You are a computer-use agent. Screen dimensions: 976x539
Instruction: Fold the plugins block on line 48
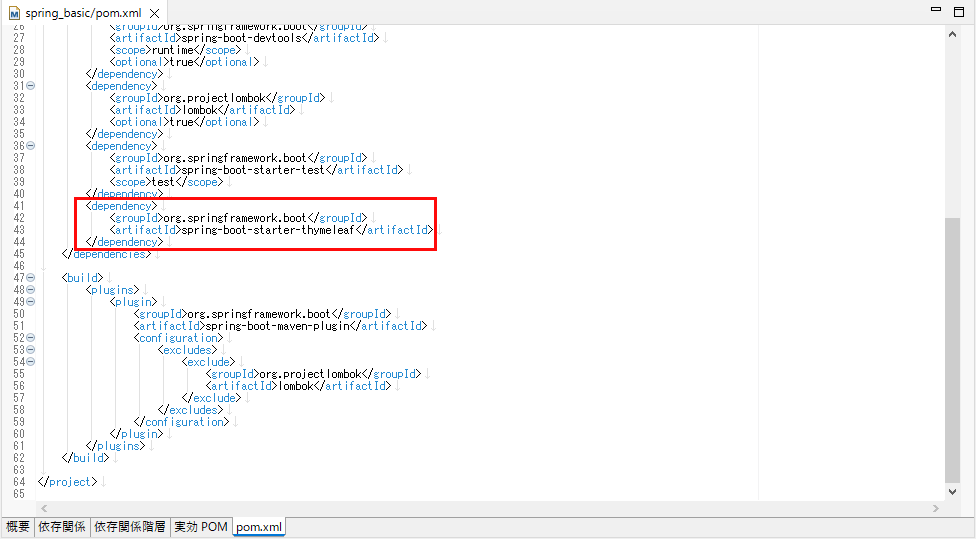click(x=31, y=290)
